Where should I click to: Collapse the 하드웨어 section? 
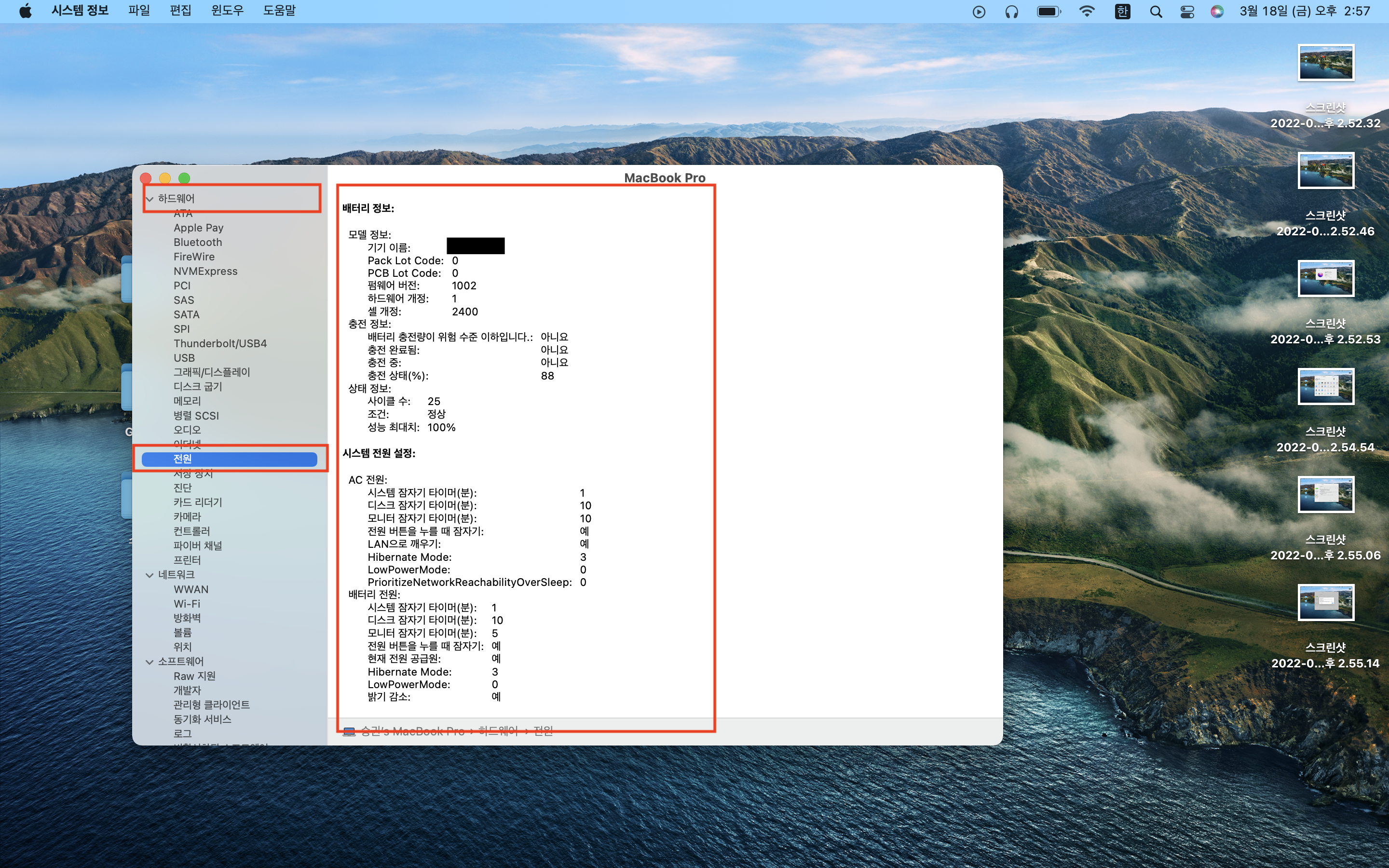[150, 199]
